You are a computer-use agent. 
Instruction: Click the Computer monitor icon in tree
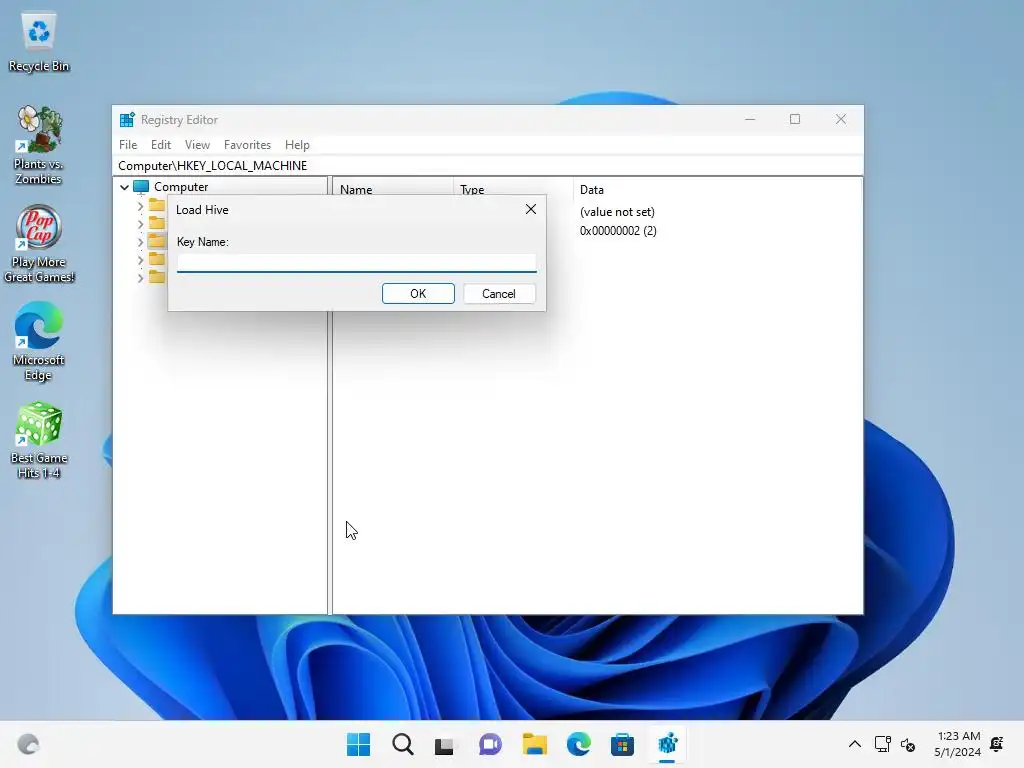pos(141,187)
